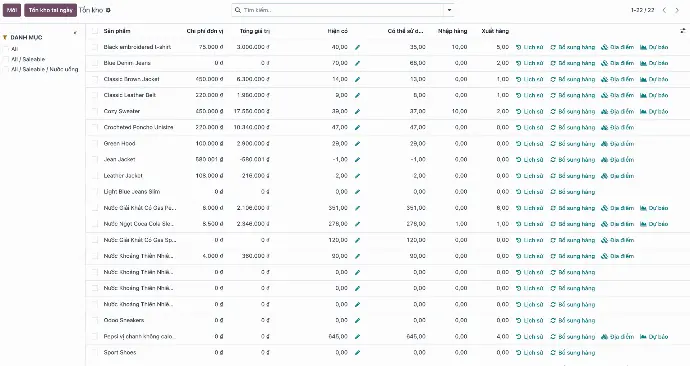Sort by the Sản phẩm column header

click(x=117, y=31)
